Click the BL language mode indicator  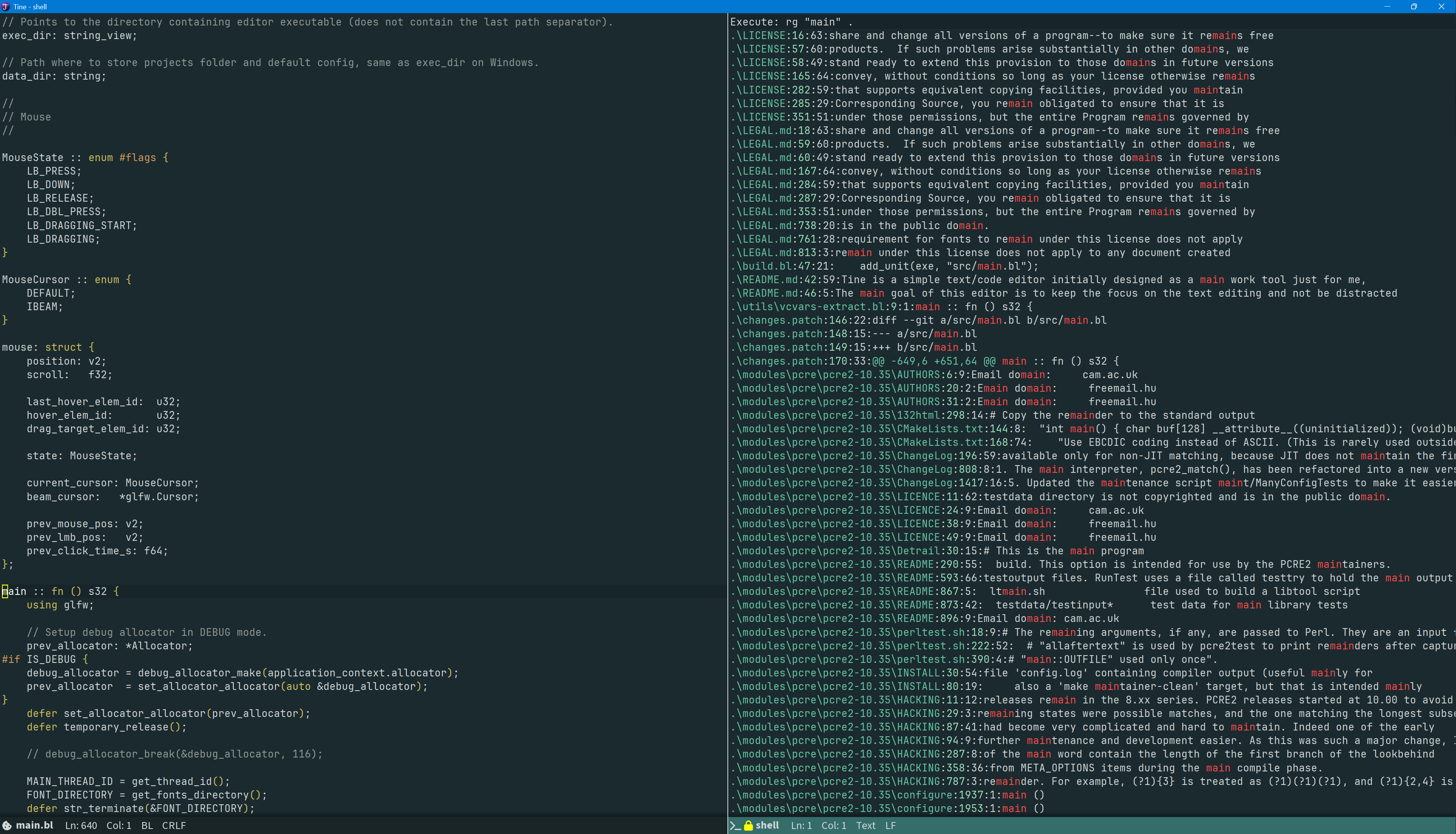coord(147,826)
